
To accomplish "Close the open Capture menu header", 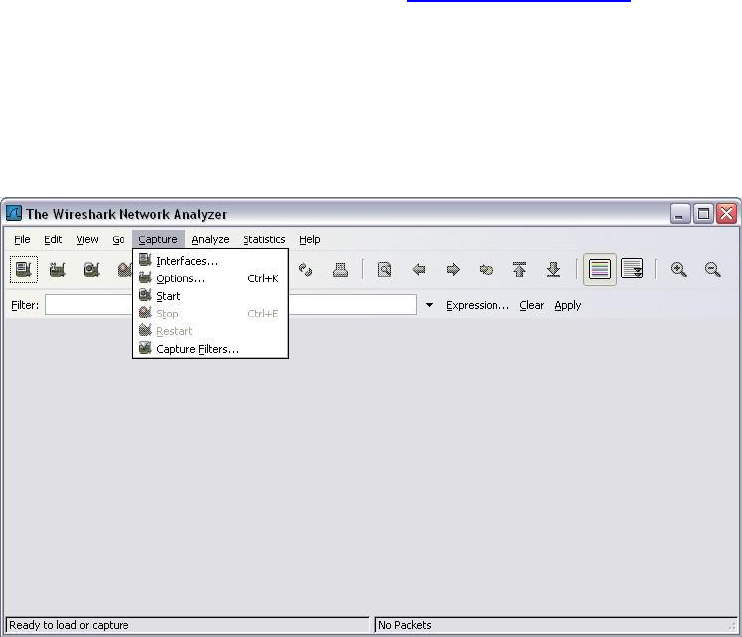I will pos(158,239).
